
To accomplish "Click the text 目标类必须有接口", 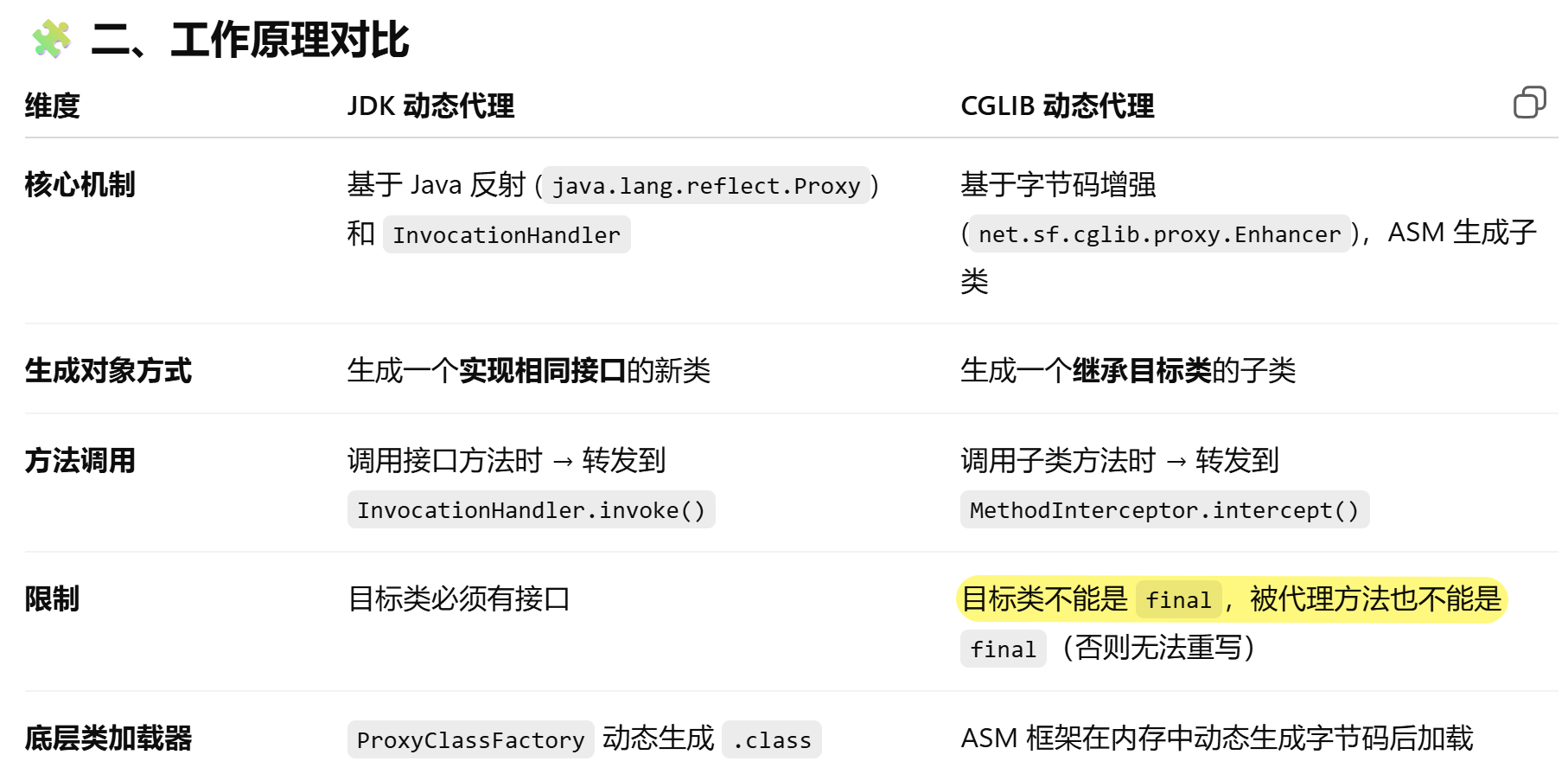I will point(459,599).
